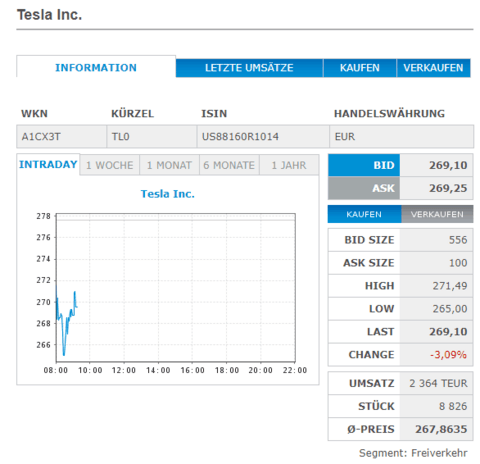Show the 1 Woche chart
This screenshot has width=480, height=464.
[x=109, y=165]
